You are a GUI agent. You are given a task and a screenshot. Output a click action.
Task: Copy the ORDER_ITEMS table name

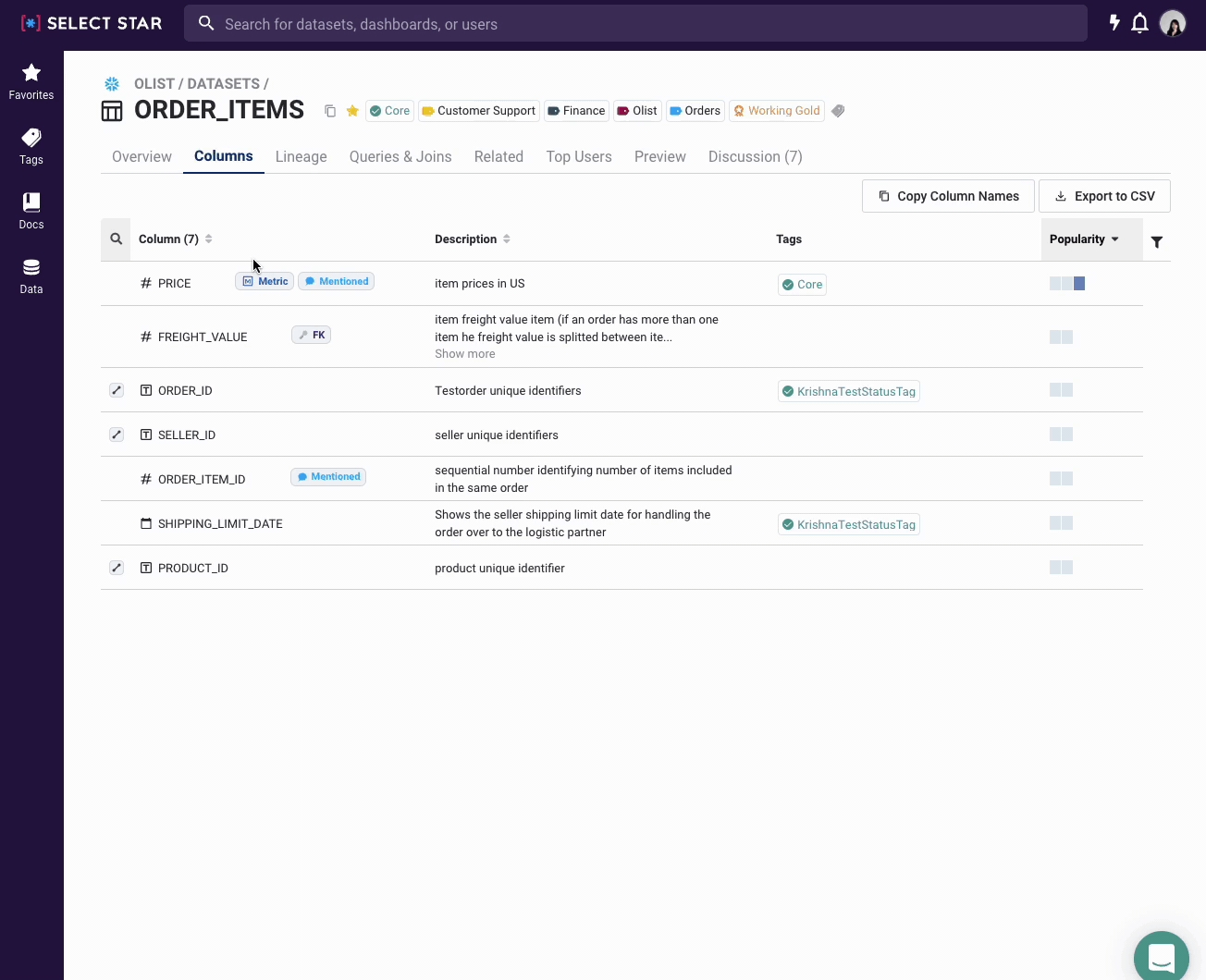[x=330, y=111]
